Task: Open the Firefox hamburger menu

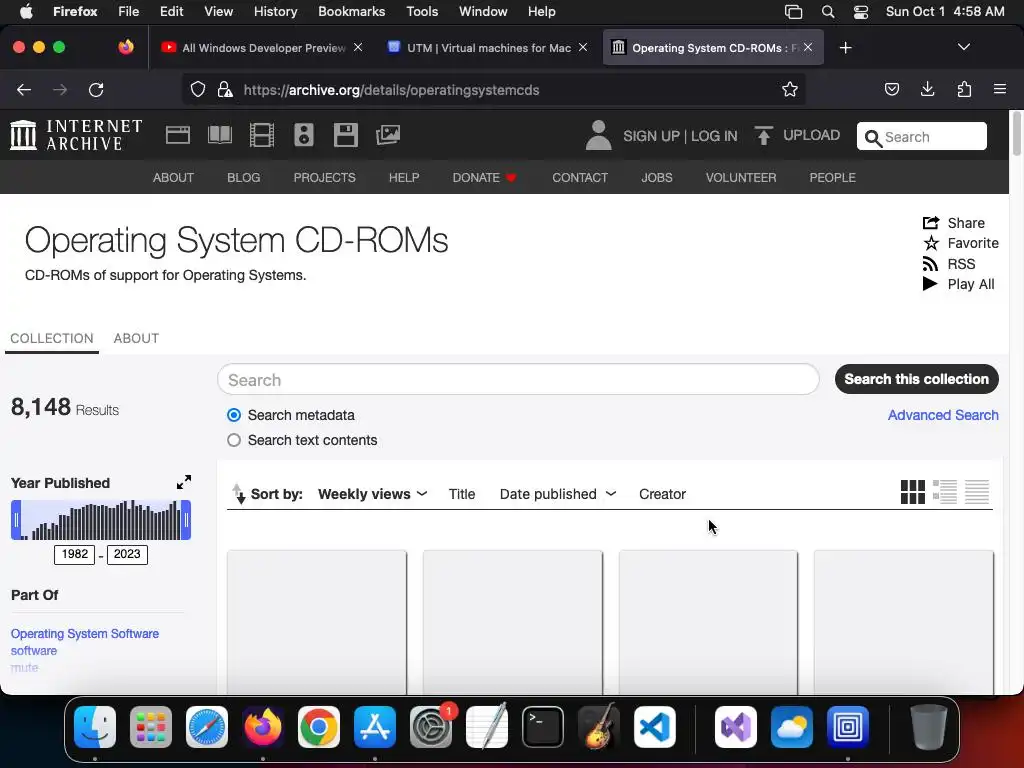Action: point(1000,89)
